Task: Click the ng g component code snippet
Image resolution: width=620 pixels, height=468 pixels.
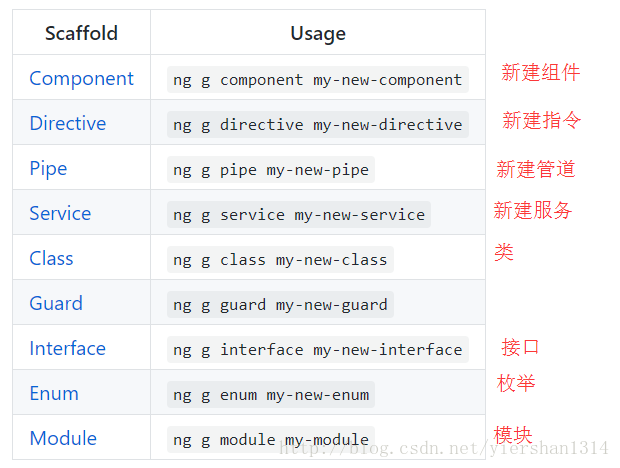Action: tap(318, 80)
